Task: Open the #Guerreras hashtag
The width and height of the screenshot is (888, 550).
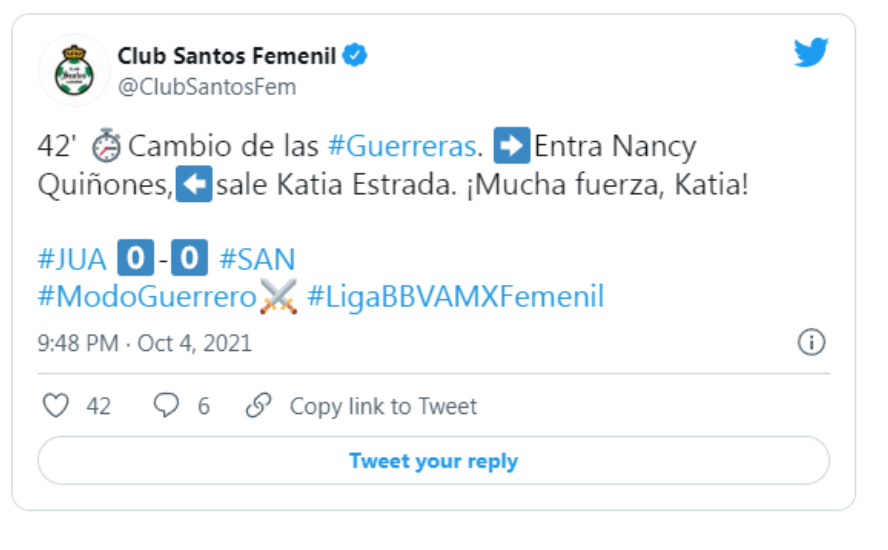Action: [x=403, y=146]
